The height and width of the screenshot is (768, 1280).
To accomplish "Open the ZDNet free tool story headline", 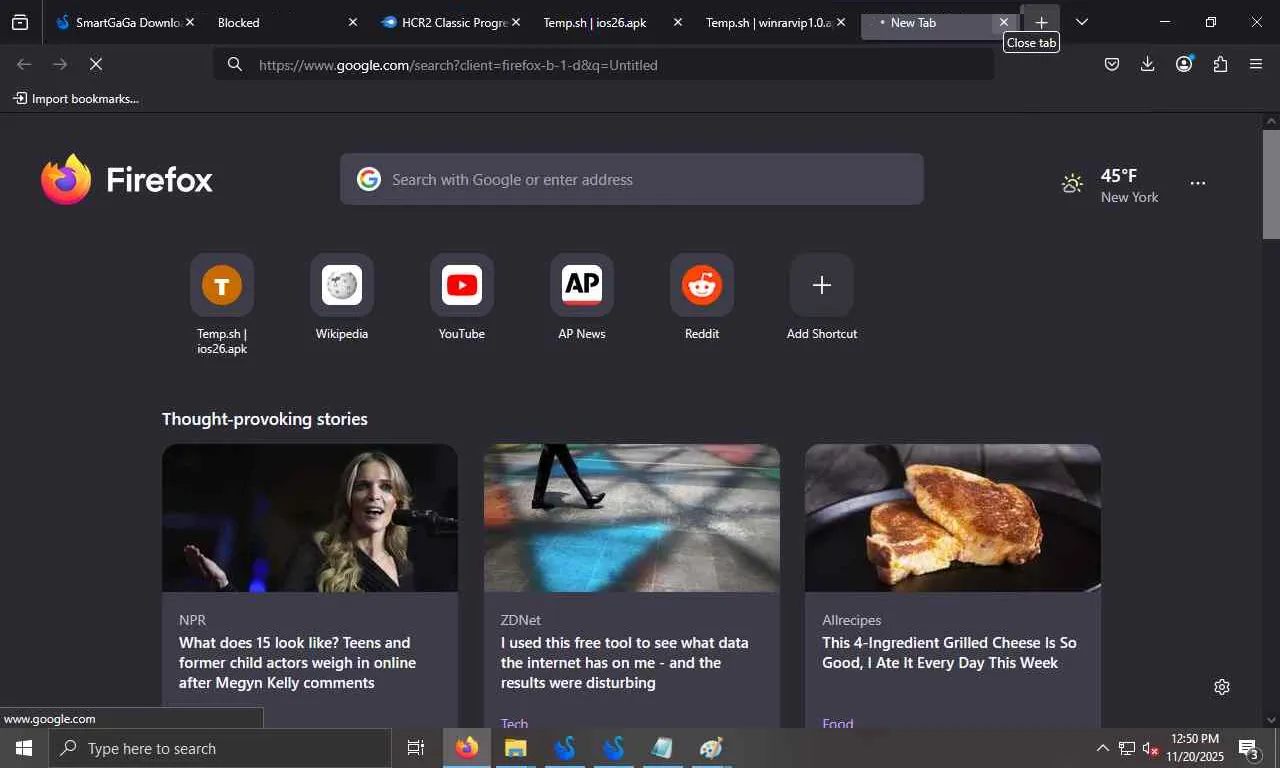I will [625, 663].
